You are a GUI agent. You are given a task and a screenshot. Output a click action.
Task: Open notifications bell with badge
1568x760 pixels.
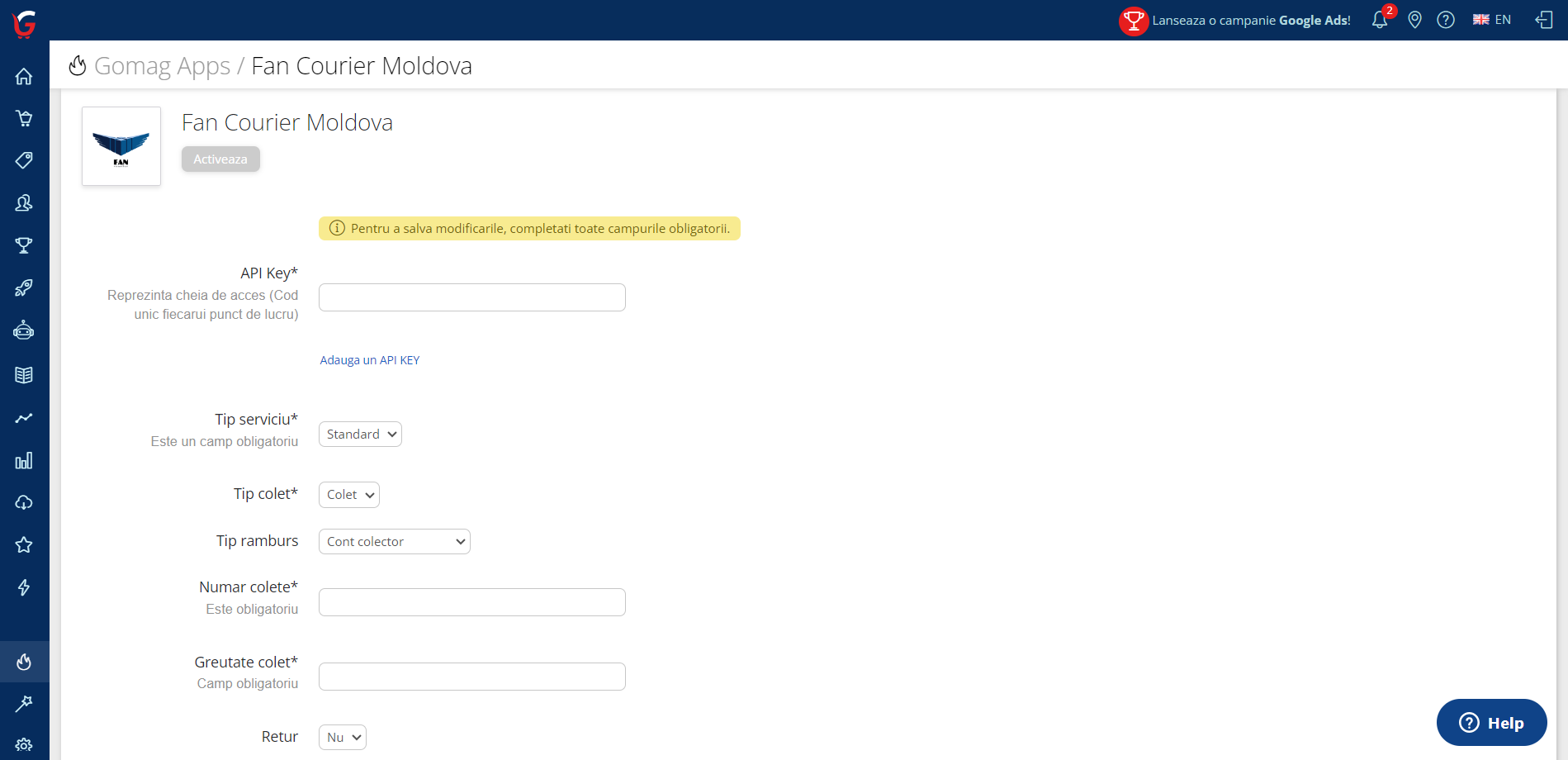point(1381,19)
